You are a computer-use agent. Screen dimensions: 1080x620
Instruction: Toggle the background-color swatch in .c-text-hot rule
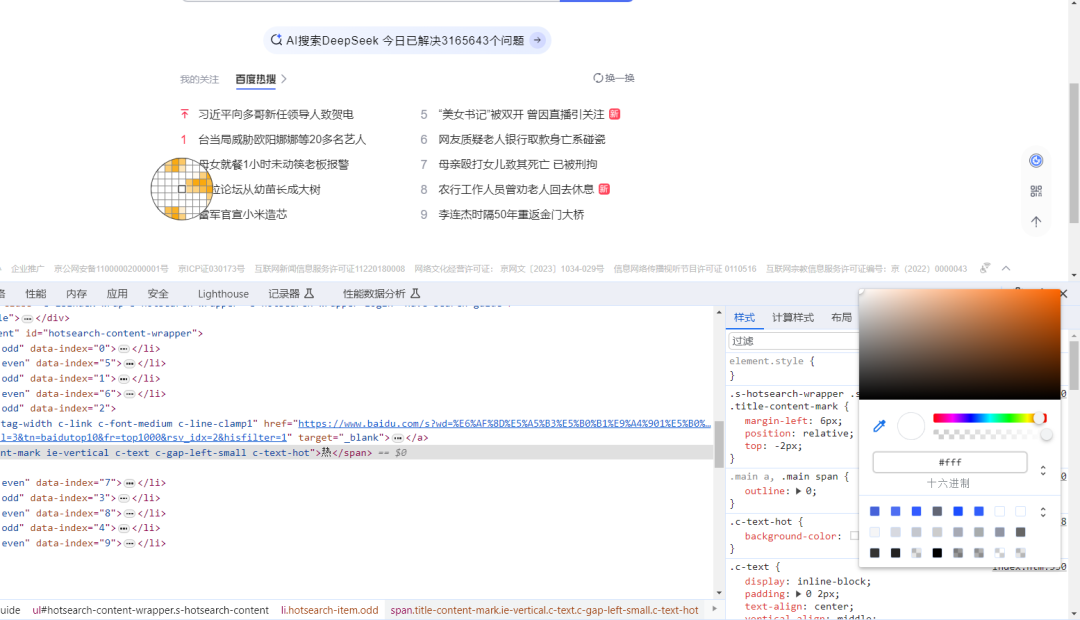click(x=853, y=536)
